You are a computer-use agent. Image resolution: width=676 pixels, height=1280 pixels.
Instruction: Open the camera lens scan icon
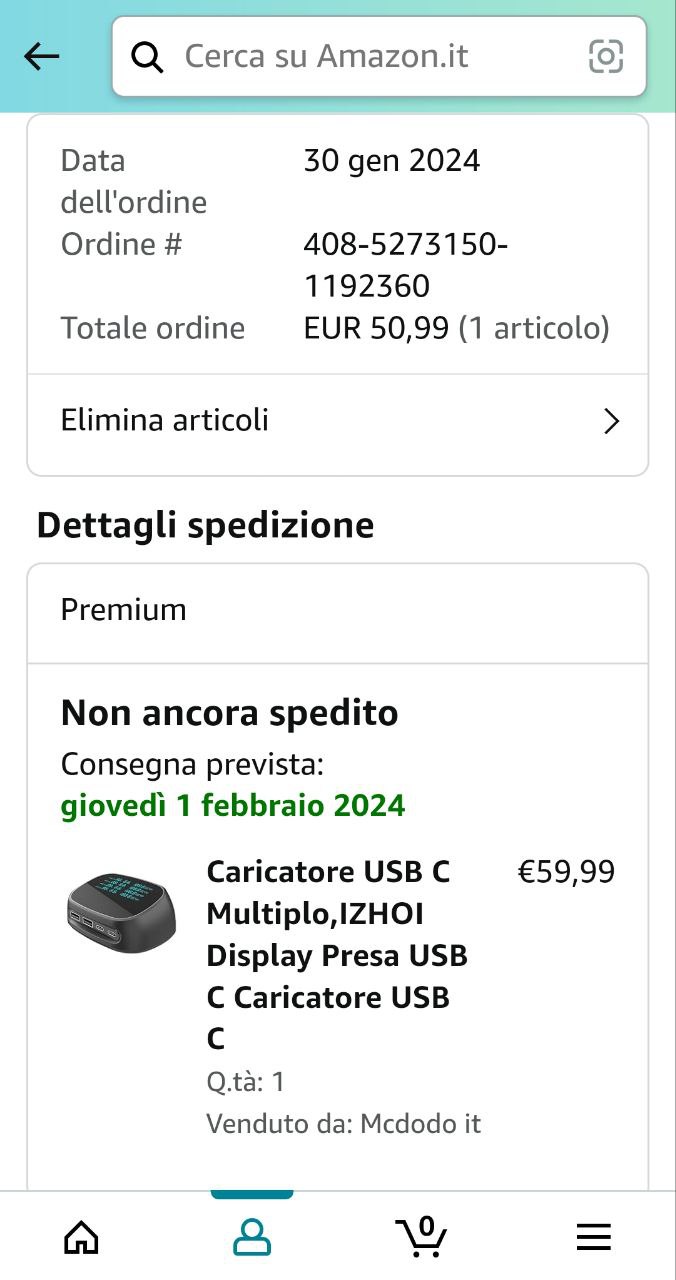(x=606, y=57)
